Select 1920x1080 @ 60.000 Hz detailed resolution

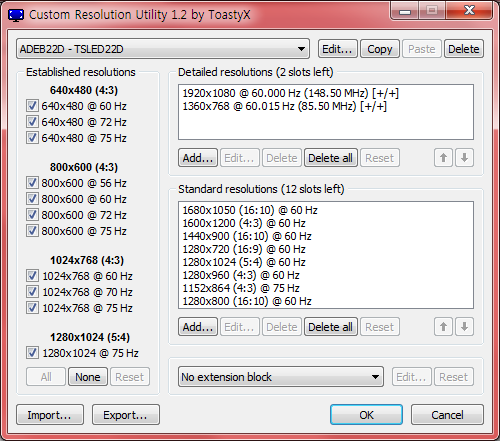click(290, 93)
